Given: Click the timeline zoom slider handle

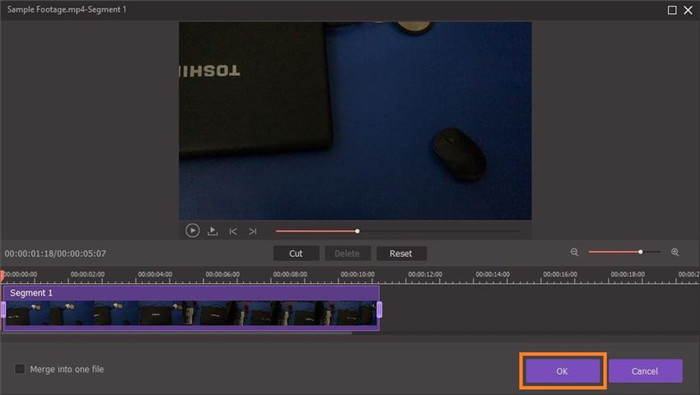Looking at the screenshot, I should 640,252.
